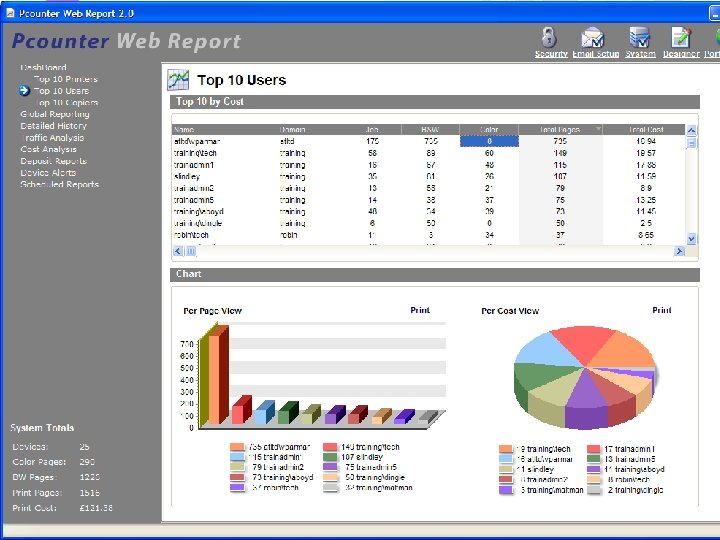Open Global Reporting in the sidebar
The height and width of the screenshot is (540, 720).
pos(55,114)
